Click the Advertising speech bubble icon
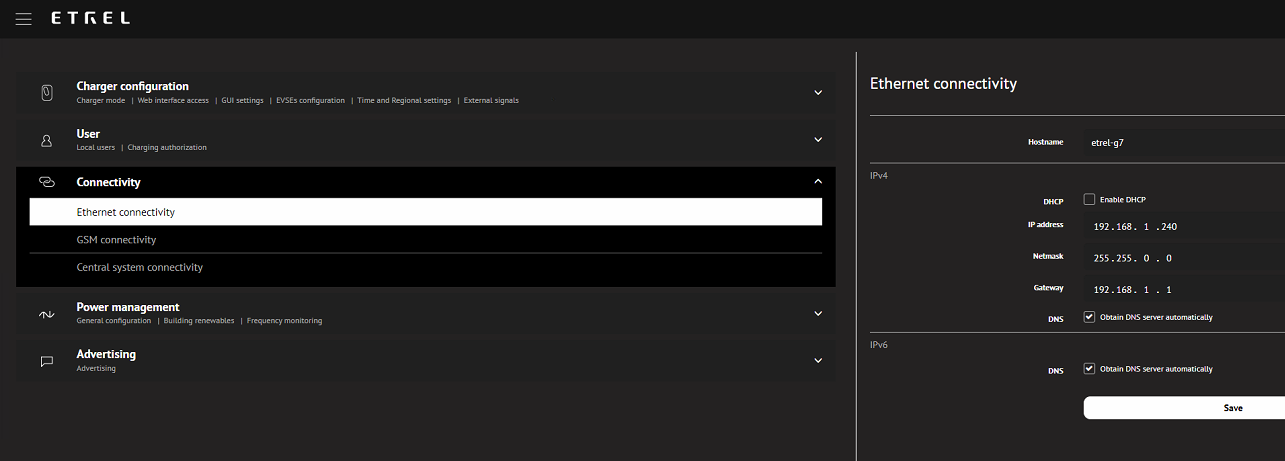The height and width of the screenshot is (461, 1285). pyautogui.click(x=46, y=361)
